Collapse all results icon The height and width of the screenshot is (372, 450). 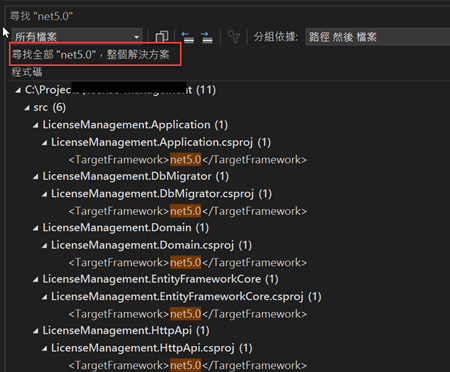point(188,37)
